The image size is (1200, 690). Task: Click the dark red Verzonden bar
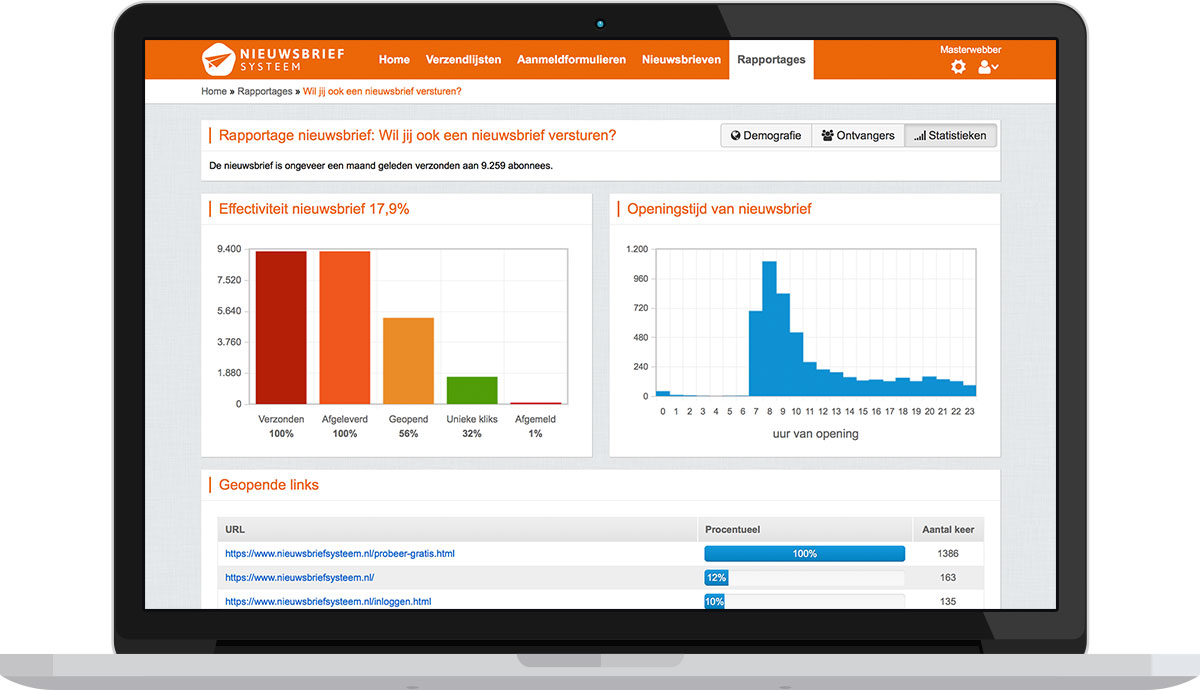(x=281, y=328)
